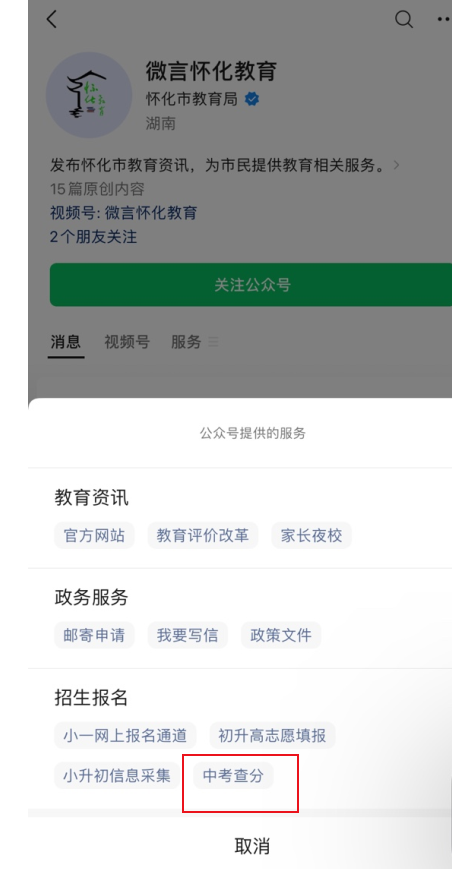Dismiss the sheet with 取消
This screenshot has height=869, width=452.
coord(252,846)
